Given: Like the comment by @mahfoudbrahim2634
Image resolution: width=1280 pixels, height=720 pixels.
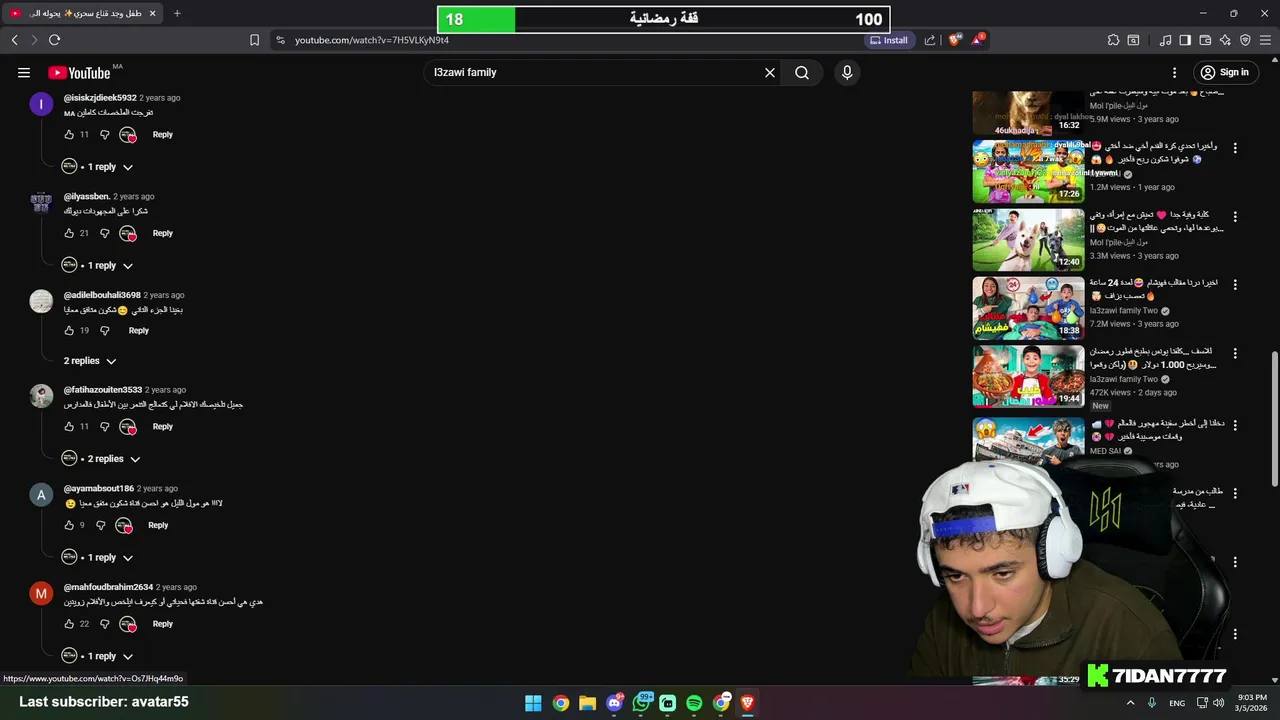Looking at the screenshot, I should [69, 624].
